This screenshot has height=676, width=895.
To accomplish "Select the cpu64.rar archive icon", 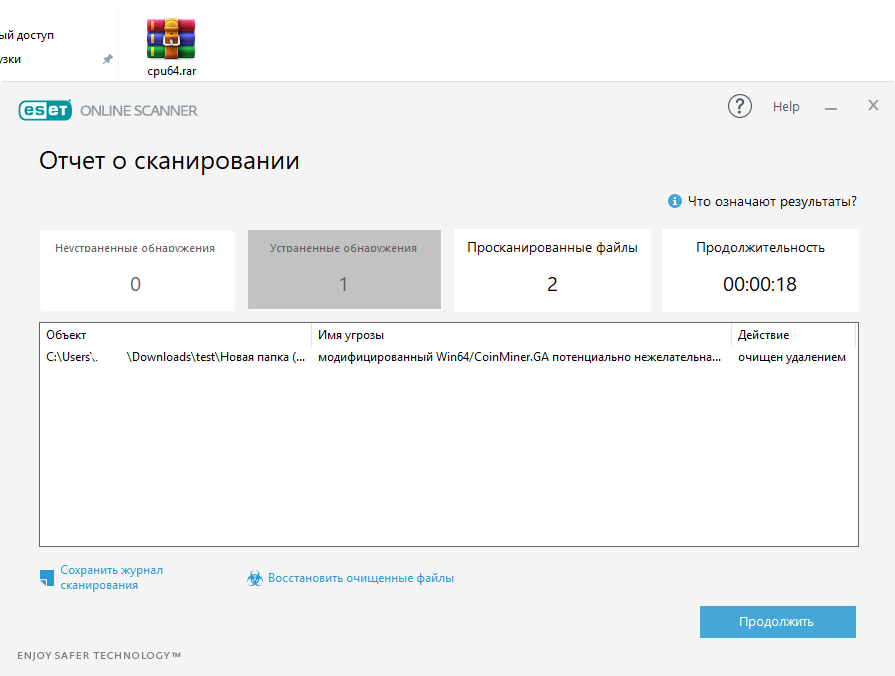I will 171,39.
